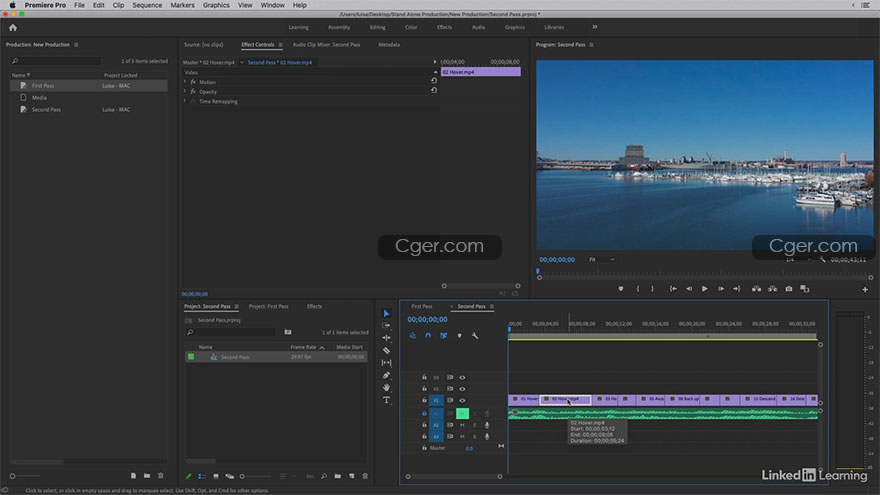Add a marker in the timeline header
The height and width of the screenshot is (495, 880).
pos(459,336)
